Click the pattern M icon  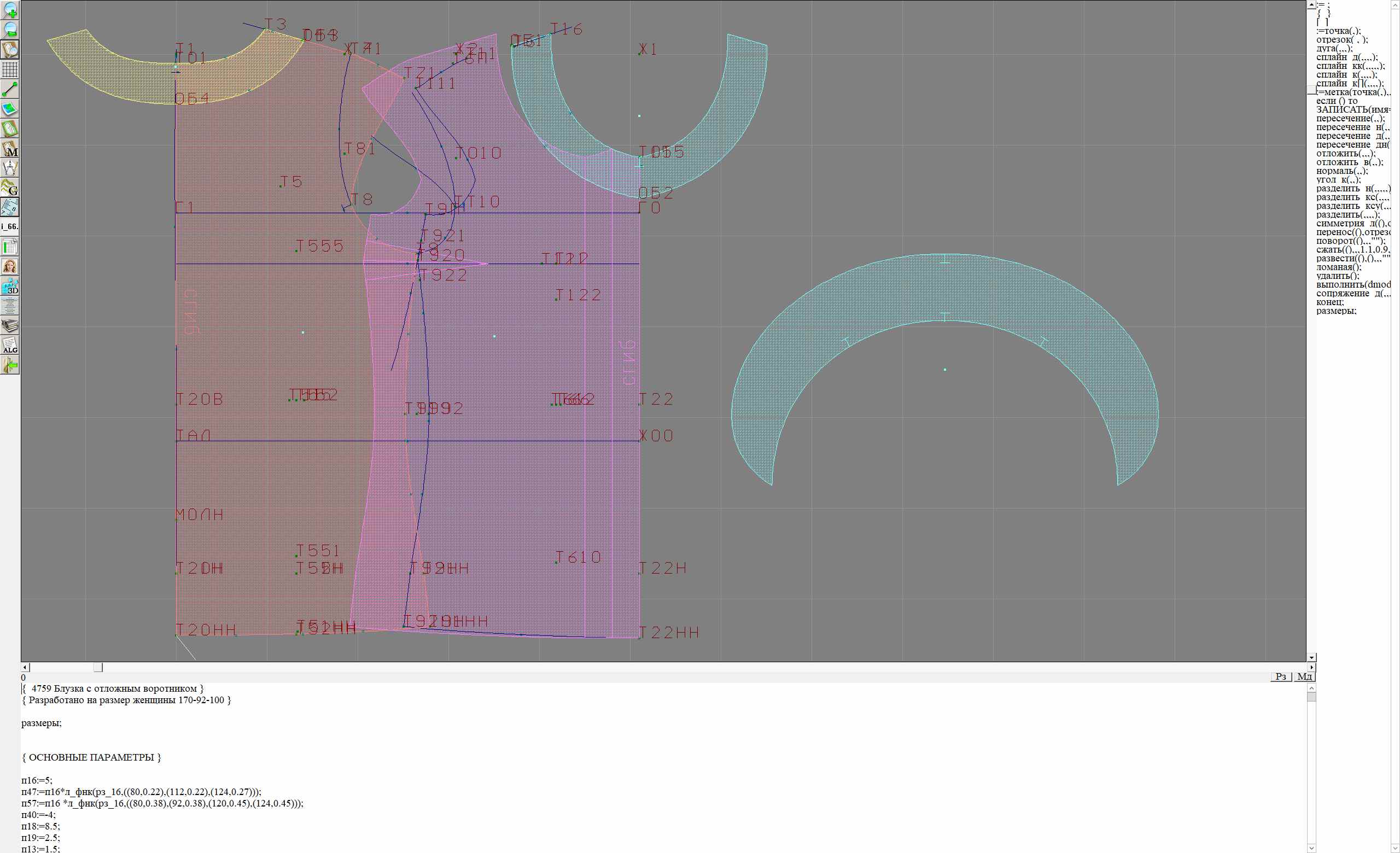pyautogui.click(x=10, y=148)
